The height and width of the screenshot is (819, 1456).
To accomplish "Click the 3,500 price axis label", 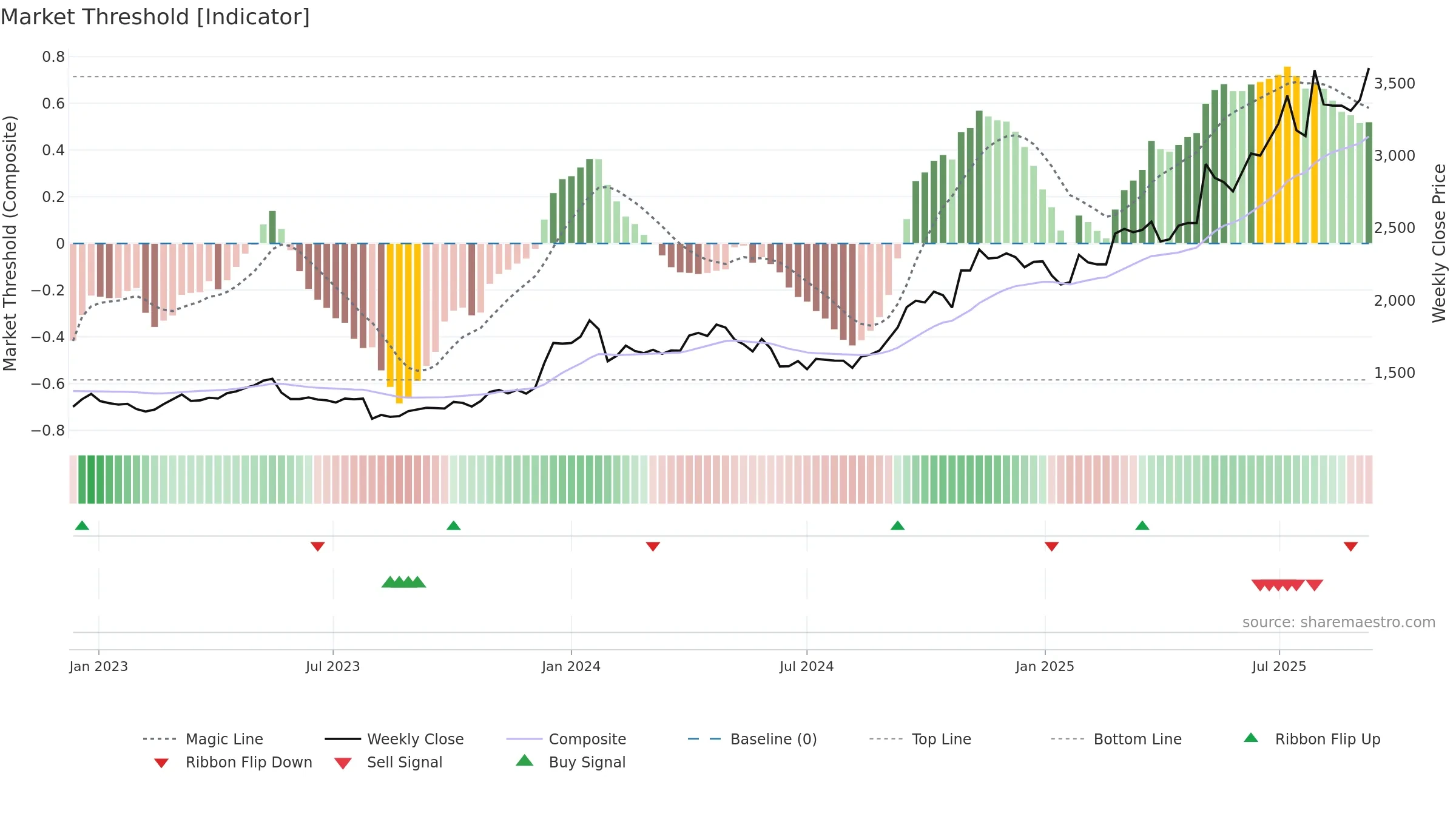I will pos(1394,84).
